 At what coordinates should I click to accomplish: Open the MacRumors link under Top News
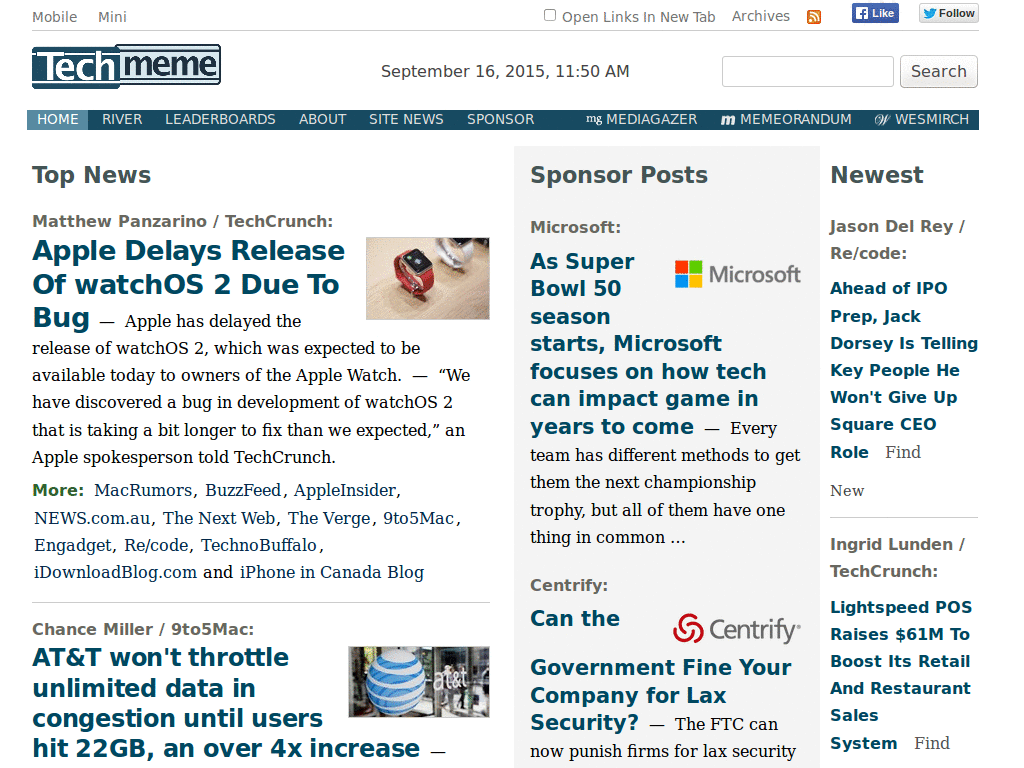[x=136, y=490]
